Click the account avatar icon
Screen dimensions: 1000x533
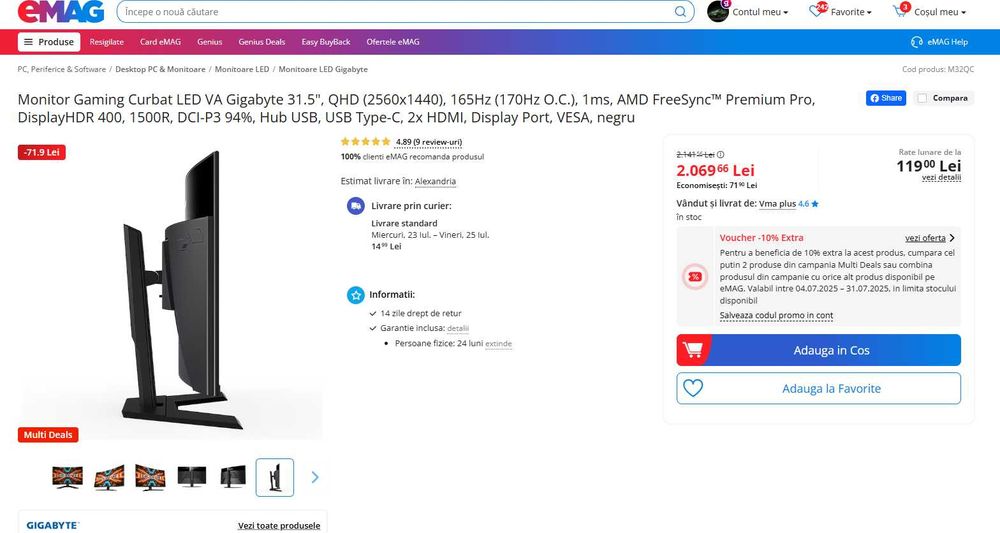[717, 11]
